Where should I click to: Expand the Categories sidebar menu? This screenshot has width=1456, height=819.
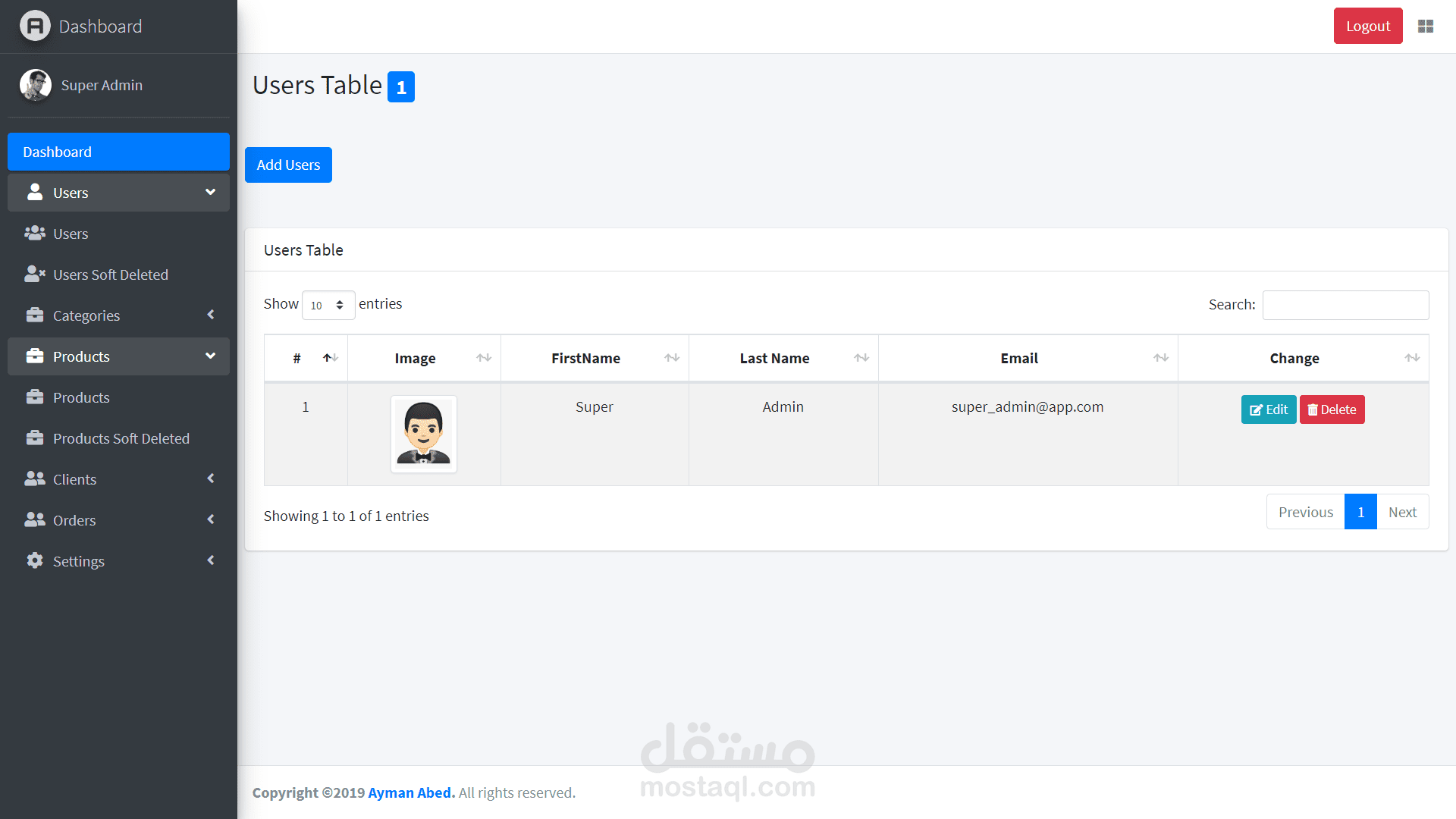118,315
